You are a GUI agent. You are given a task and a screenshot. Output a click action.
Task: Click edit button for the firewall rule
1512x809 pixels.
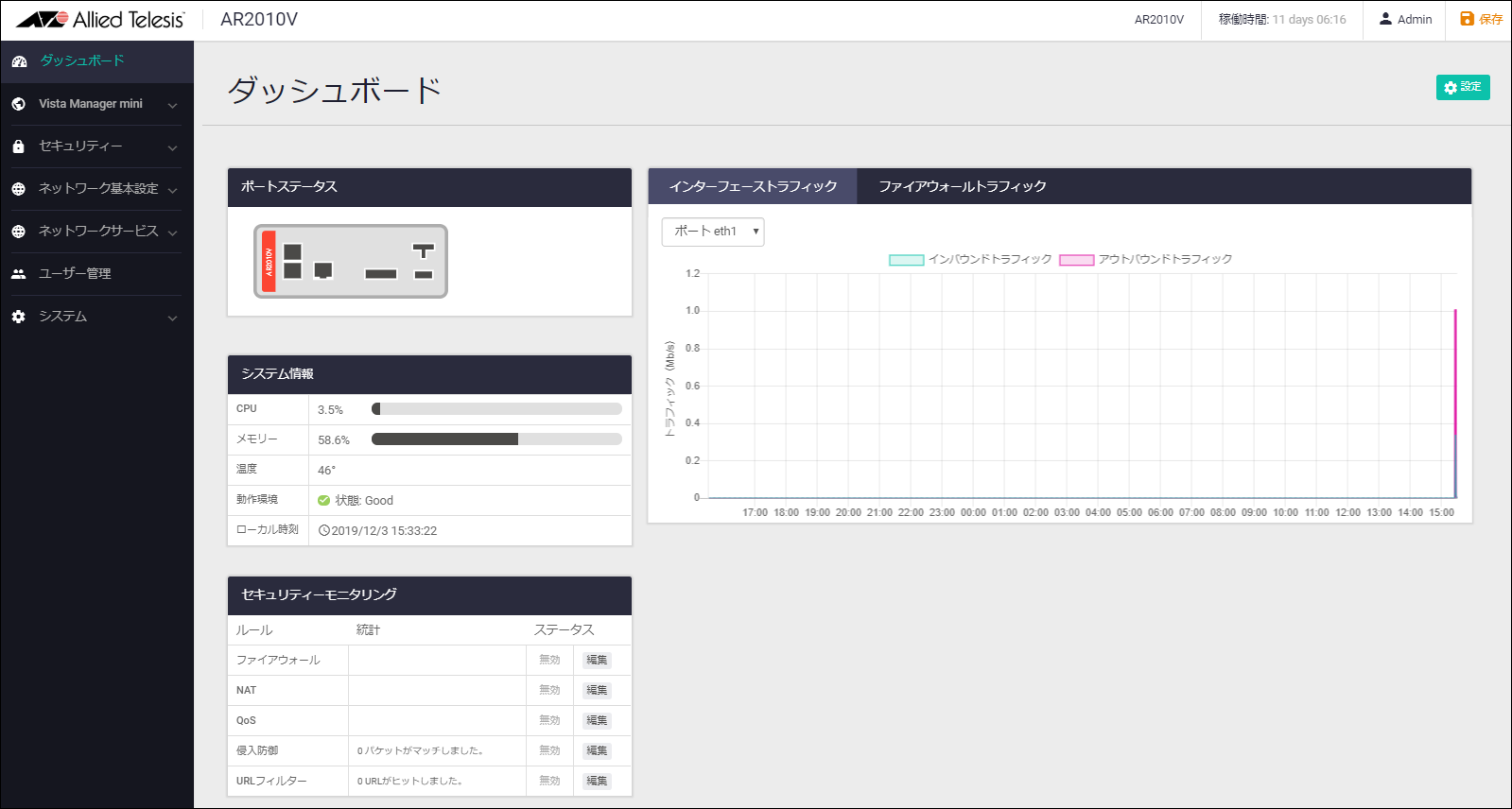click(x=597, y=661)
